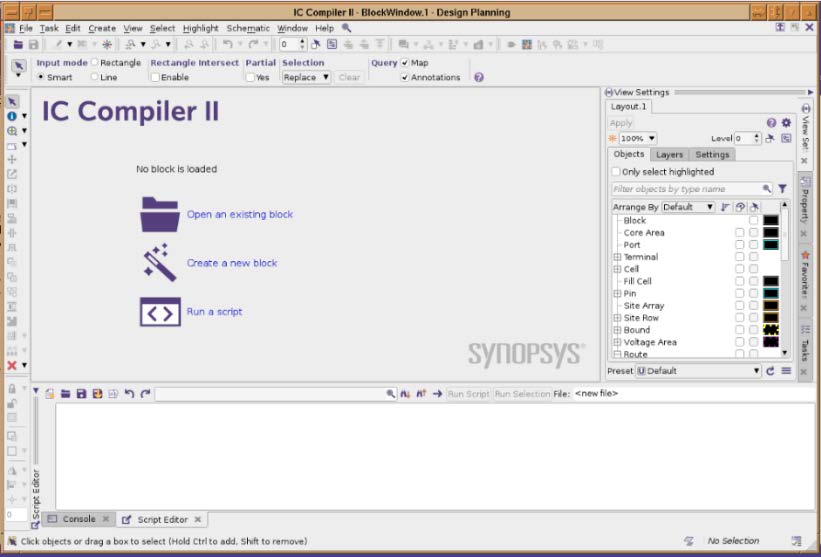Open the Arrange By Default dropdown
The width and height of the screenshot is (821, 557).
click(688, 207)
